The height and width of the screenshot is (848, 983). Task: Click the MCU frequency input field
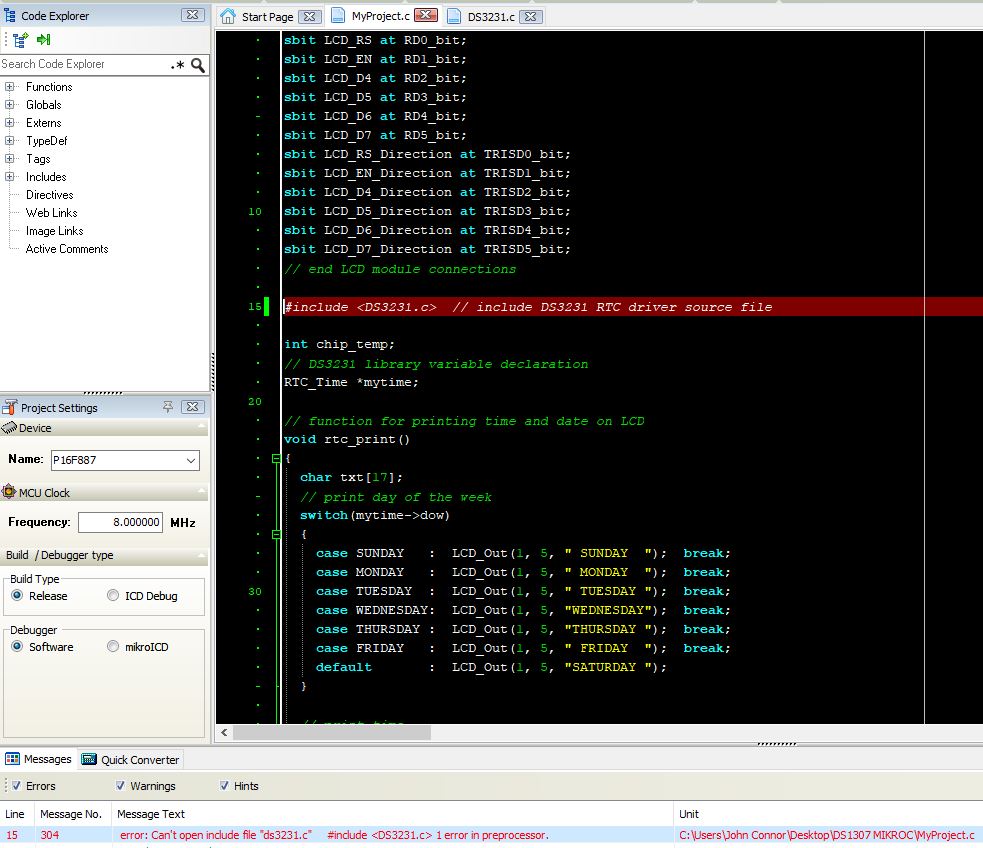[x=120, y=522]
